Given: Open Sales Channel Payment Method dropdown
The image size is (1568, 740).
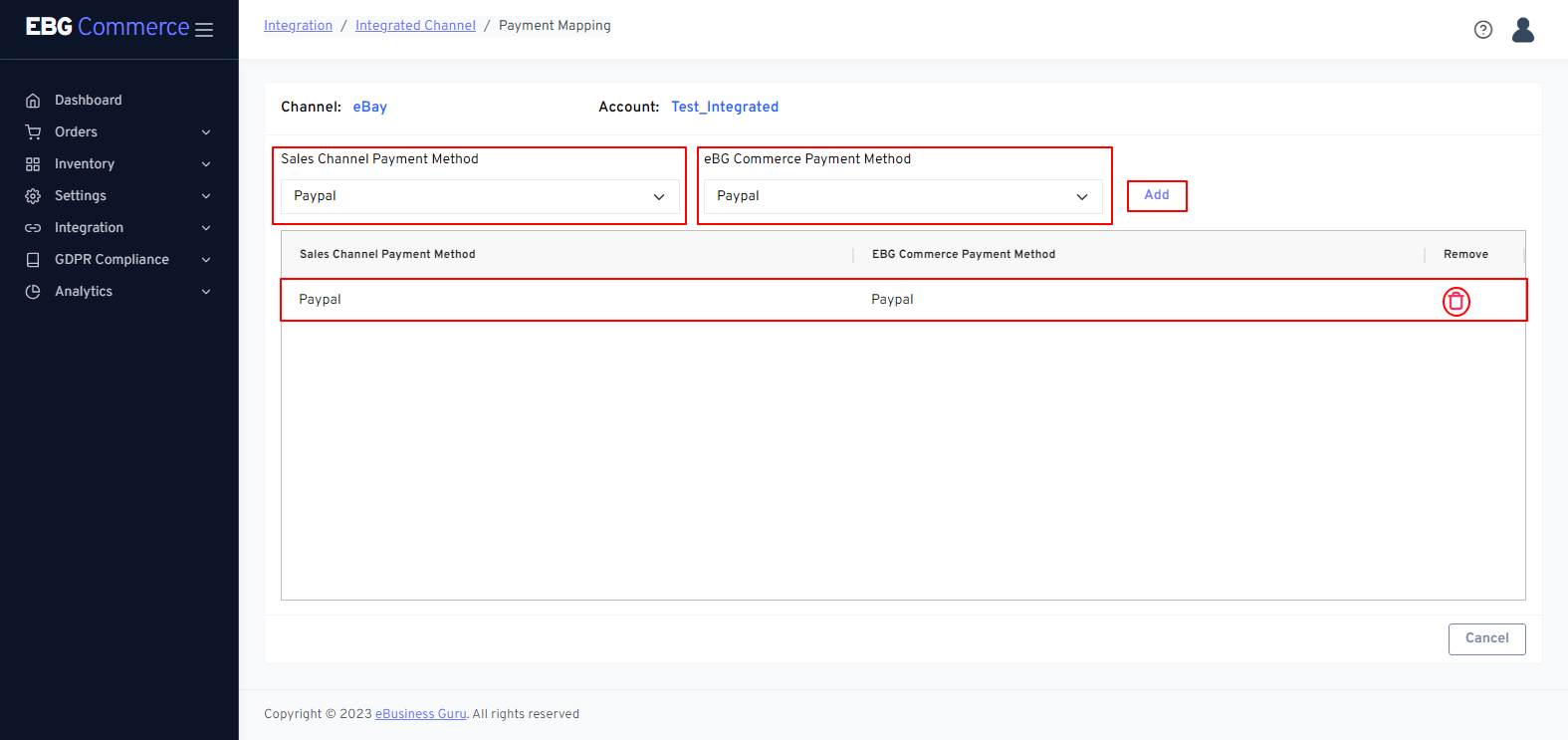Looking at the screenshot, I should 479,196.
